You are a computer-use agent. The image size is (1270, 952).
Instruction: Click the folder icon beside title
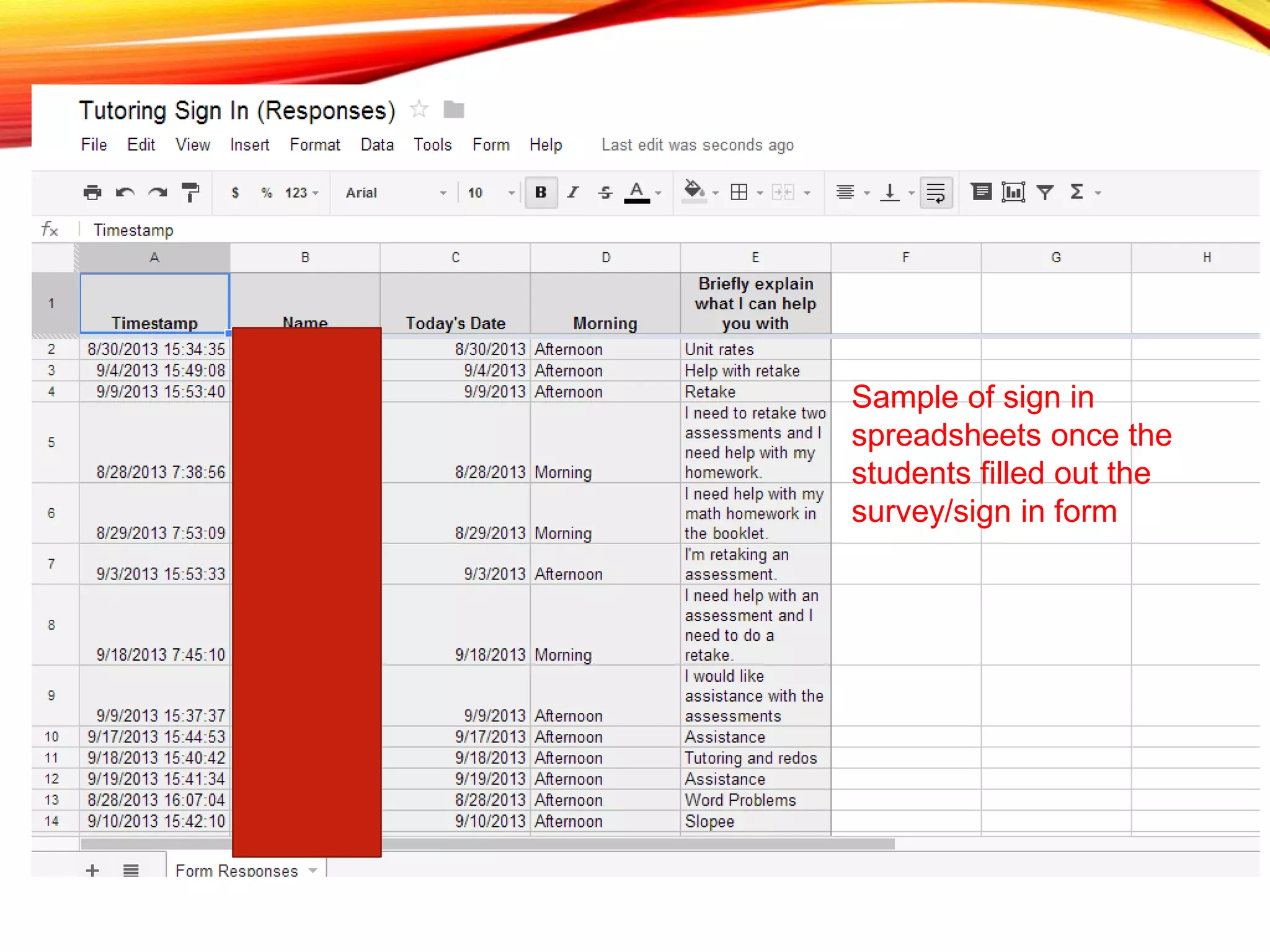pos(454,110)
